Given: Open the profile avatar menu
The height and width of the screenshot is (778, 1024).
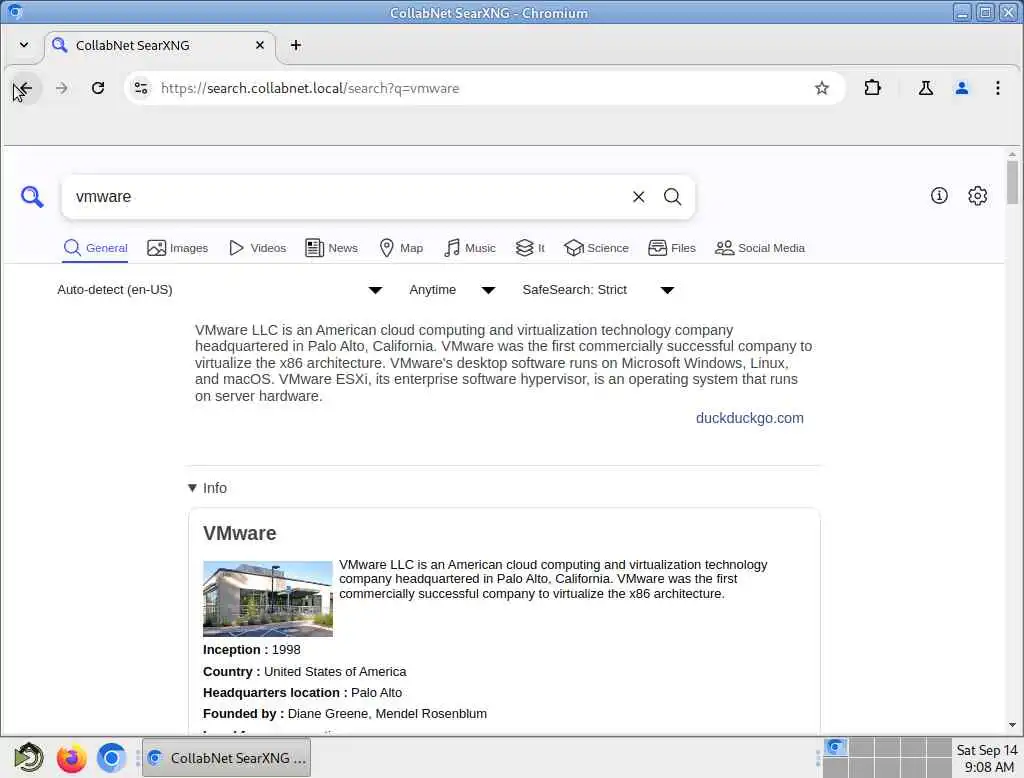Looking at the screenshot, I should (961, 88).
